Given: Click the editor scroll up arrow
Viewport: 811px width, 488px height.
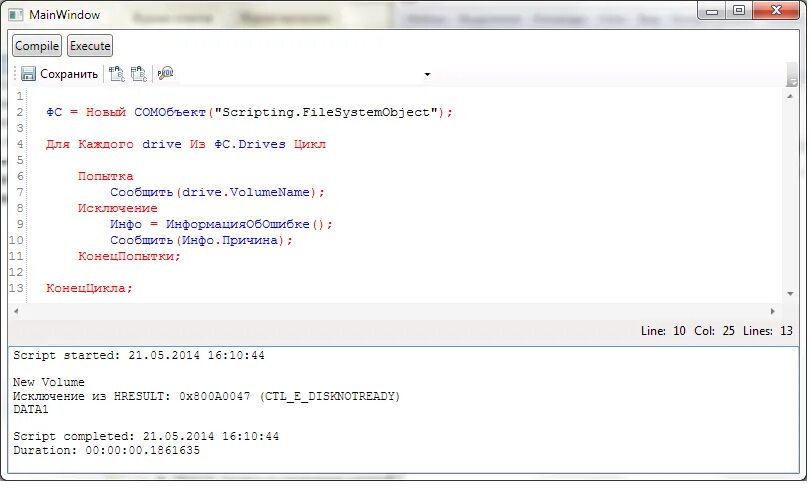Looking at the screenshot, I should click(x=790, y=96).
